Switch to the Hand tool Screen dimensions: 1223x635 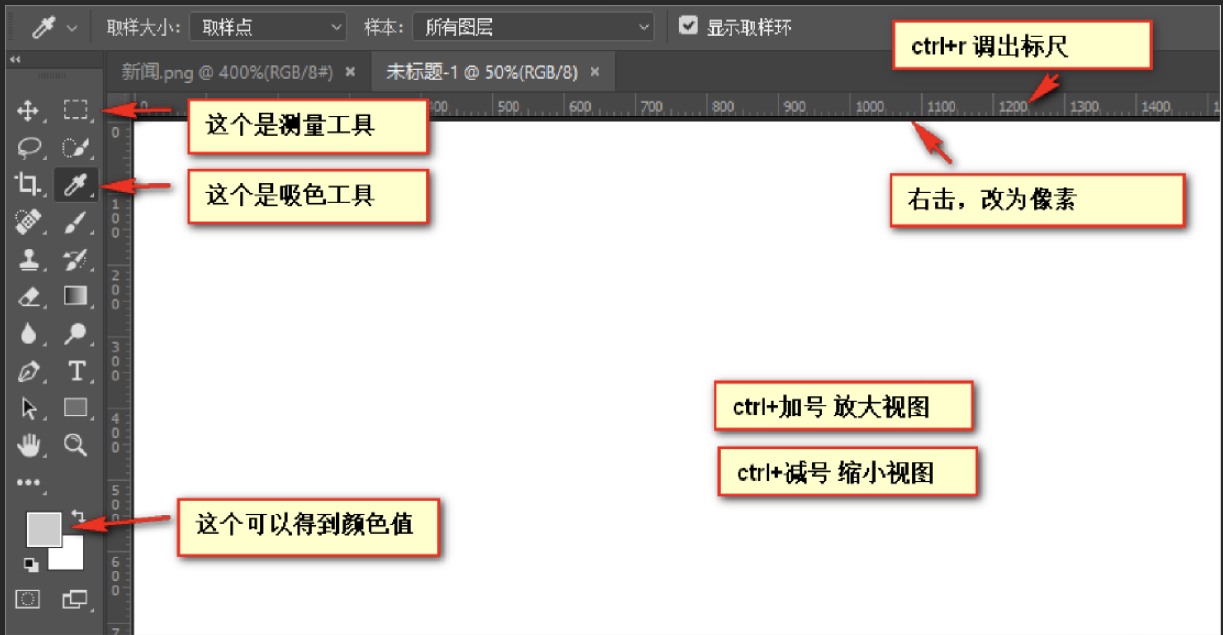tap(29, 444)
